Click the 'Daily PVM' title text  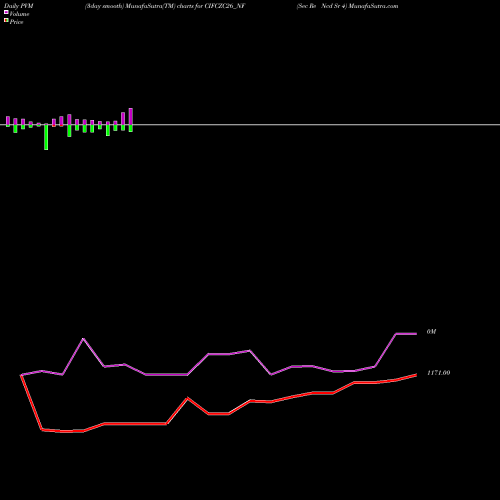[x=19, y=6]
